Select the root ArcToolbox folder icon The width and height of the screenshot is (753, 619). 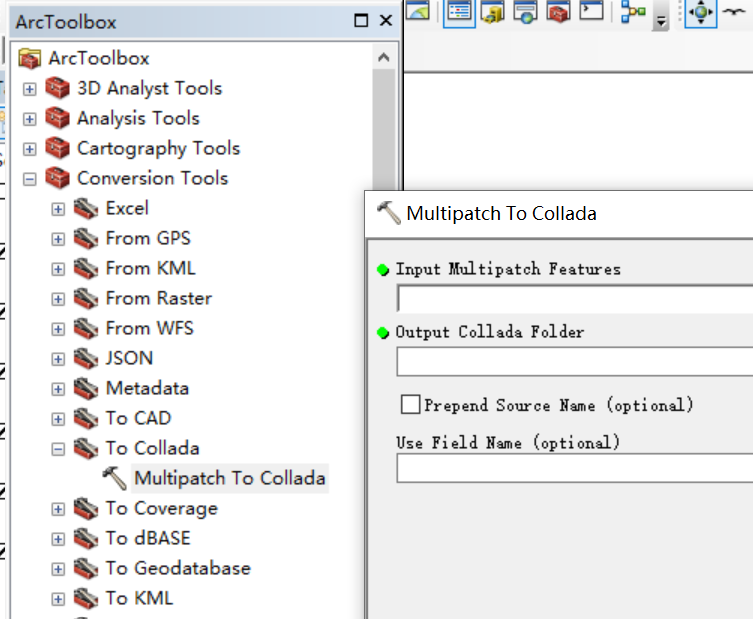click(x=30, y=59)
